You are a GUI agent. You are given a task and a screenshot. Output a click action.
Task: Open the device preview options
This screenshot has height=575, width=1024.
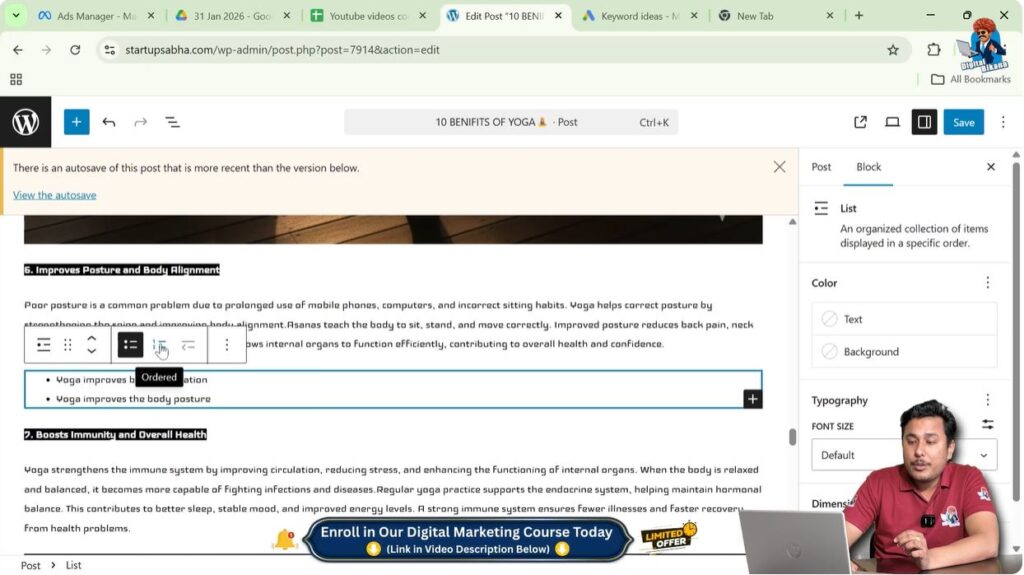892,122
